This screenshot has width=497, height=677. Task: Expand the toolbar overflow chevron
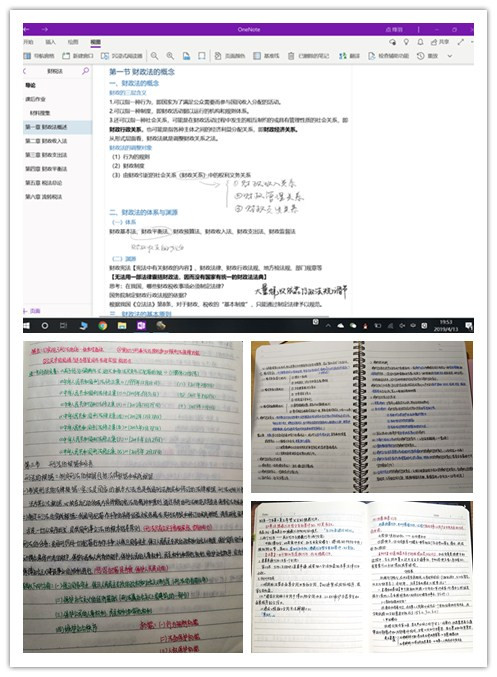coord(450,56)
